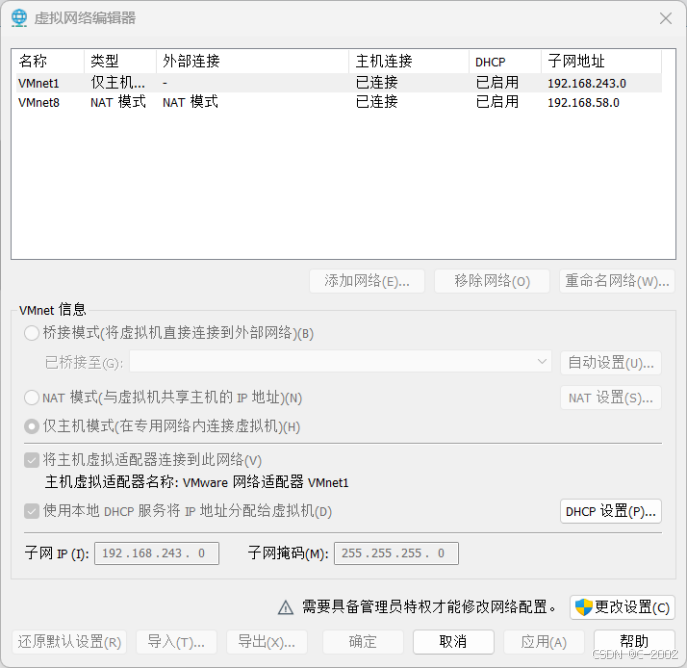Click VMnet8 已启用 DHCP cell

point(497,102)
